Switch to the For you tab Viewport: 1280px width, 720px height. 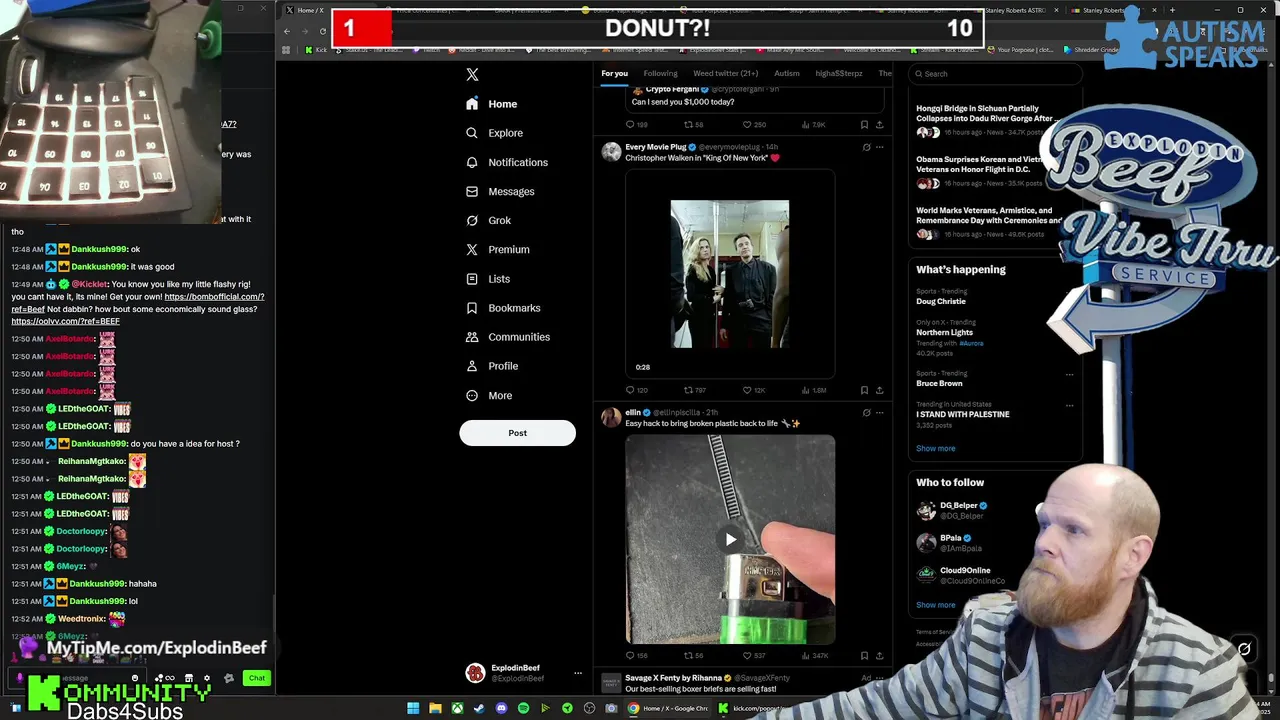point(614,73)
